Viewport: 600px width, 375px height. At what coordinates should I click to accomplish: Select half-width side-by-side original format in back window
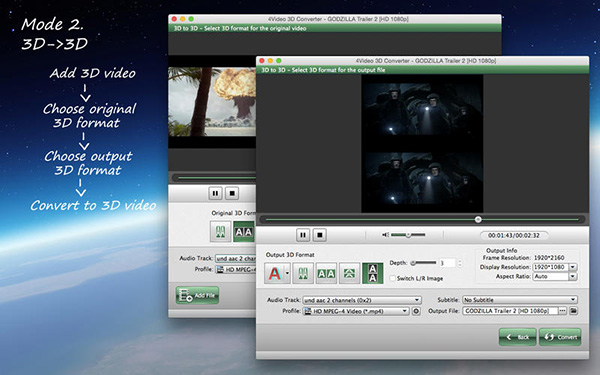[x=220, y=232]
